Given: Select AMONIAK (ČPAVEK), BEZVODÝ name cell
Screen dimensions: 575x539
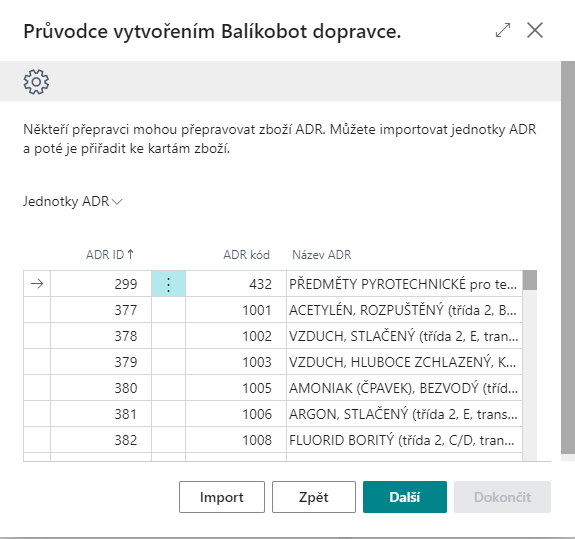Looking at the screenshot, I should pyautogui.click(x=404, y=388).
